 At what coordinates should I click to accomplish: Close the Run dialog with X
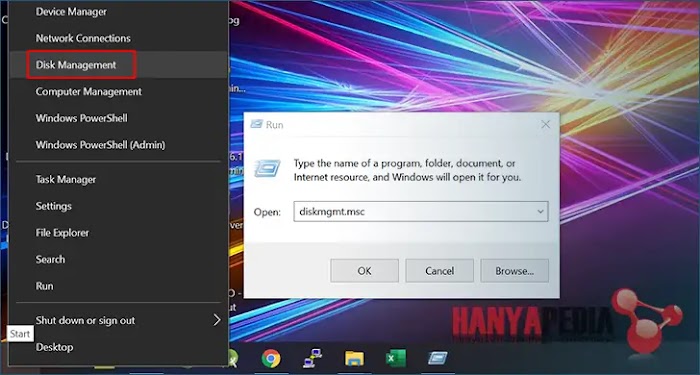tap(546, 125)
